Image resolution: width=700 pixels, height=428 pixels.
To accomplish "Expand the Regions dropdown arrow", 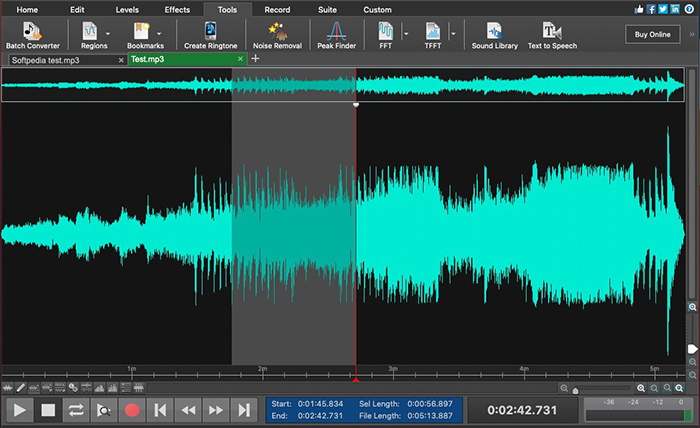I will point(108,33).
